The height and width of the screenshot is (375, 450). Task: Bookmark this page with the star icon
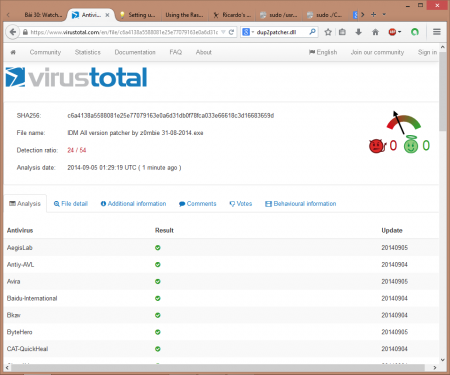328,32
